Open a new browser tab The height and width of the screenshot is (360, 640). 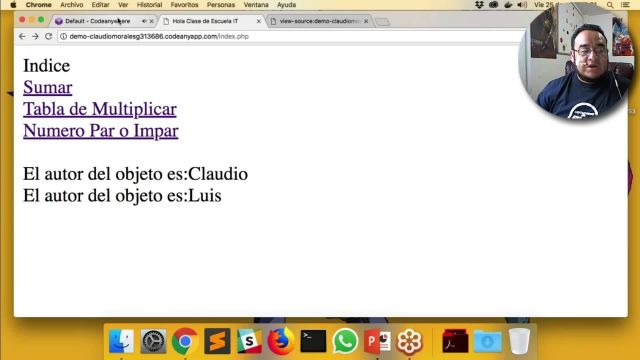coord(382,22)
